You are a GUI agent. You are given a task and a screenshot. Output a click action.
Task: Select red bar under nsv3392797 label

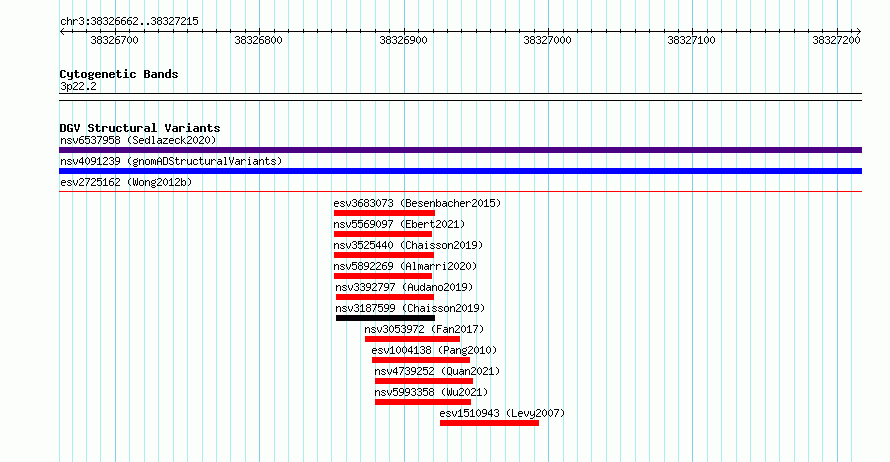(x=385, y=297)
